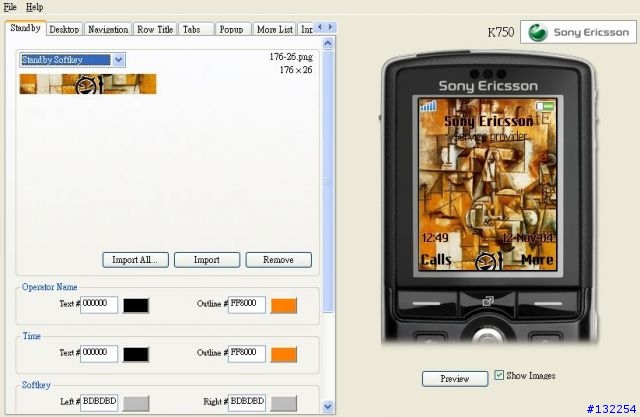Click scrollbar up arrow in panel
The image size is (640, 417).
(328, 43)
